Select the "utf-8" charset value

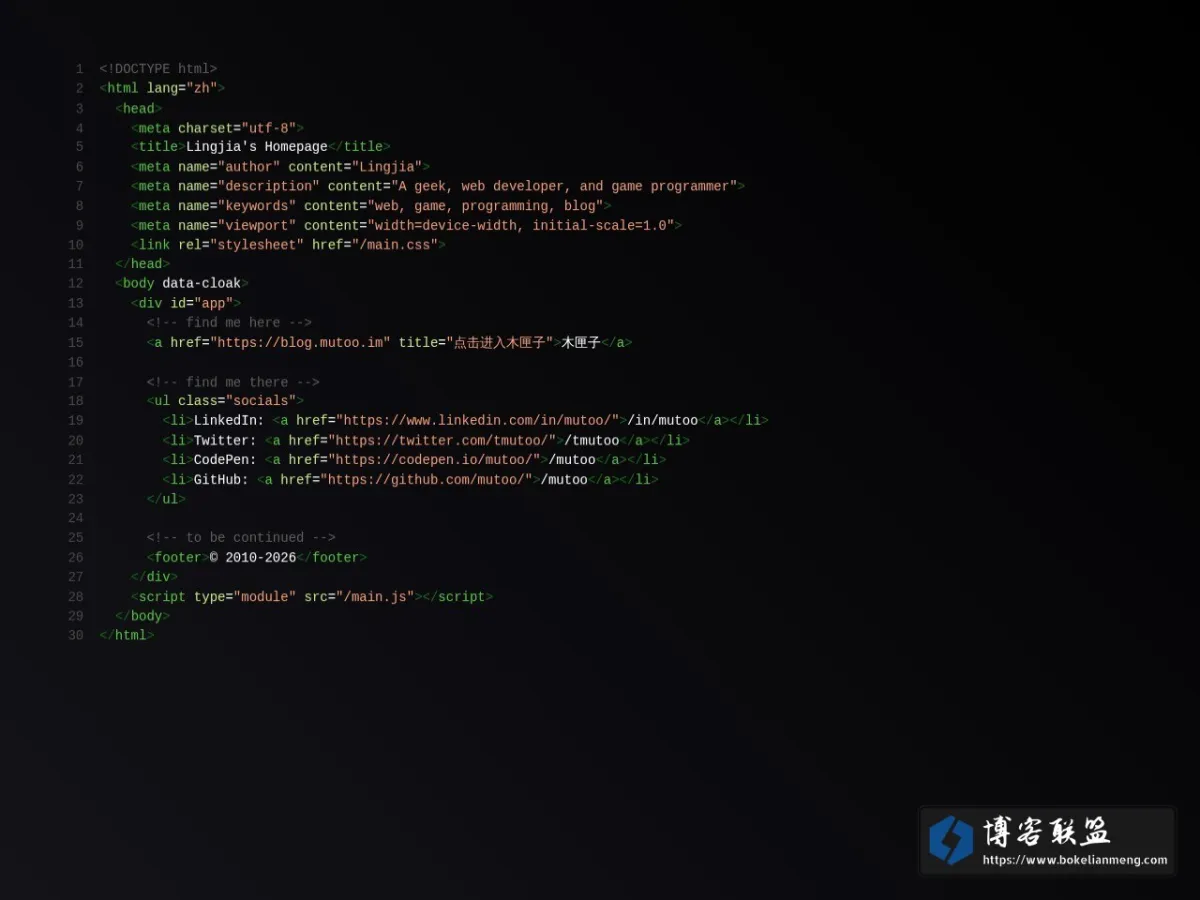[269, 128]
